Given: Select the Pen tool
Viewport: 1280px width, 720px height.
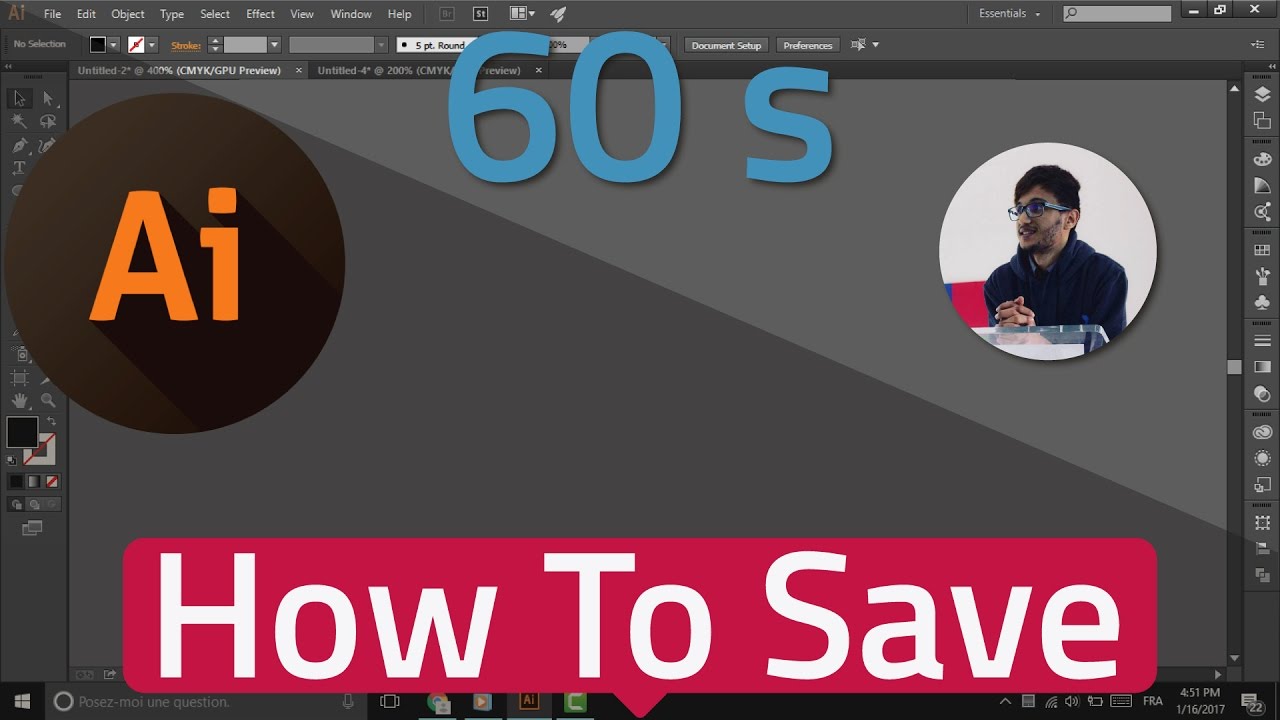Looking at the screenshot, I should 19,145.
